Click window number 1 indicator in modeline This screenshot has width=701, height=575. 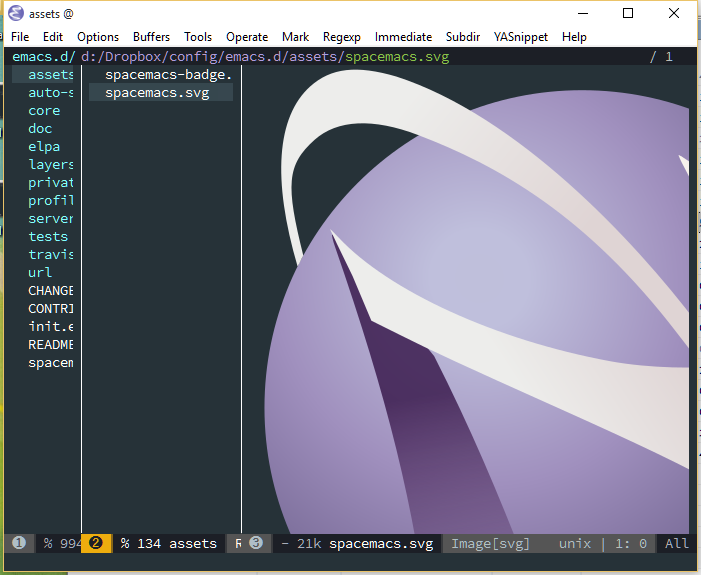click(19, 543)
